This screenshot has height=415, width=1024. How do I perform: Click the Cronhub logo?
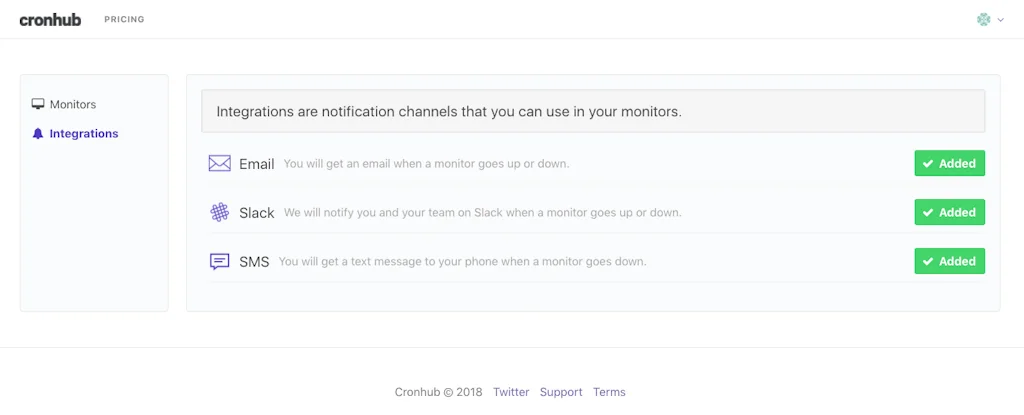tap(50, 19)
